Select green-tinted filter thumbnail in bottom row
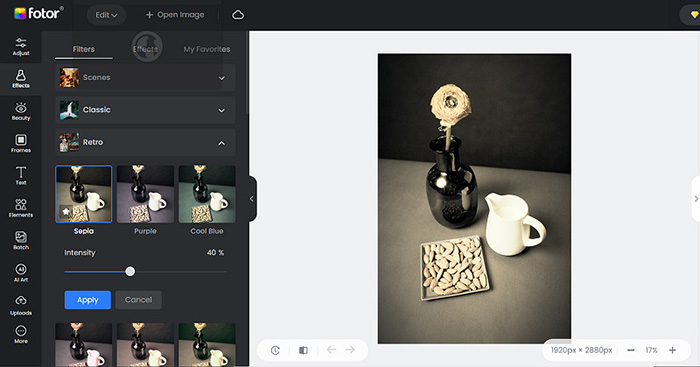 207,344
